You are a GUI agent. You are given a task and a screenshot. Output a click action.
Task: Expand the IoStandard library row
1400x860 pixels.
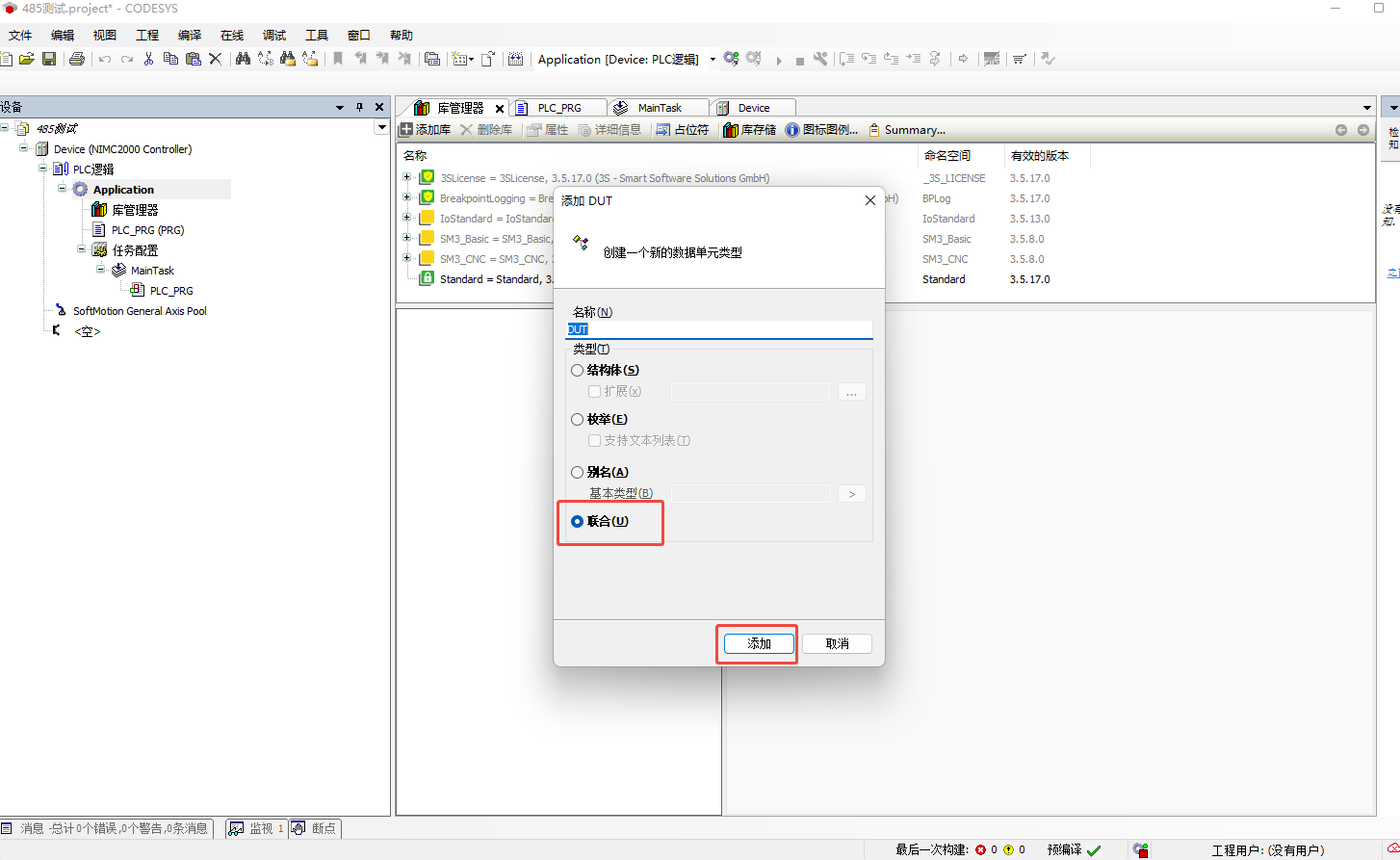pyautogui.click(x=406, y=218)
